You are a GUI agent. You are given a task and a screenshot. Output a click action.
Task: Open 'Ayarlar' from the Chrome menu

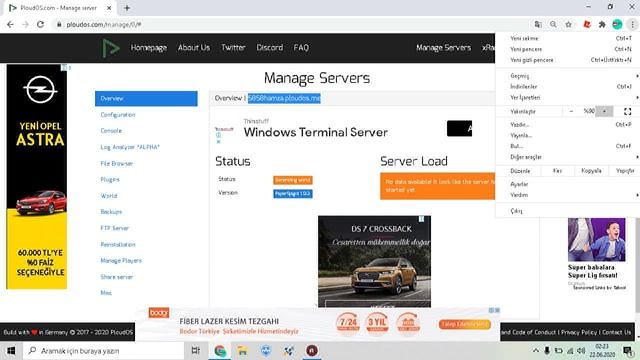click(567, 184)
